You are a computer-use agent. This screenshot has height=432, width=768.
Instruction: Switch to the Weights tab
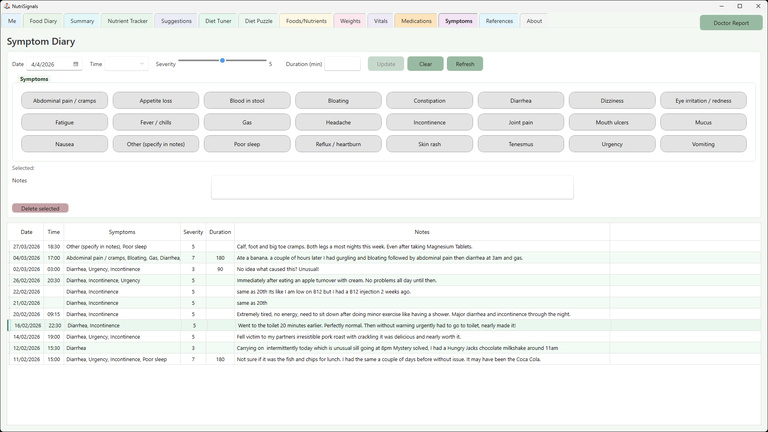350,21
